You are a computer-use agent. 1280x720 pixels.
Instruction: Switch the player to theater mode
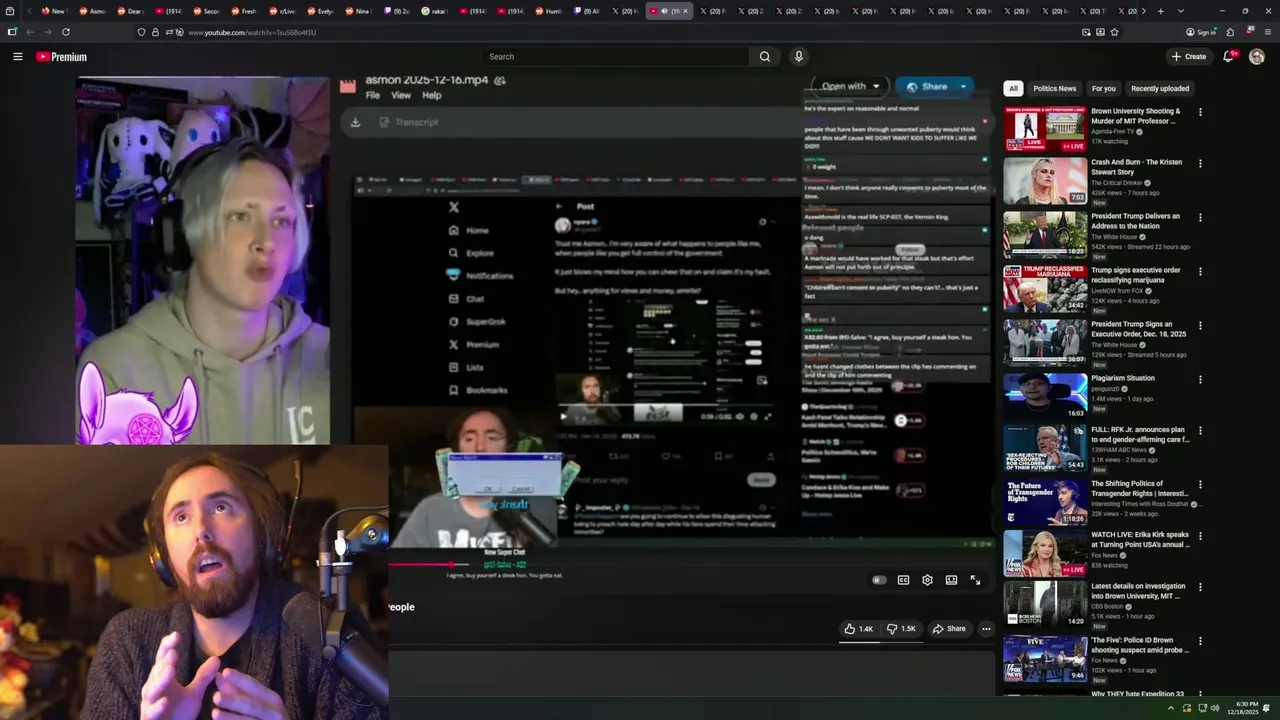coord(951,580)
